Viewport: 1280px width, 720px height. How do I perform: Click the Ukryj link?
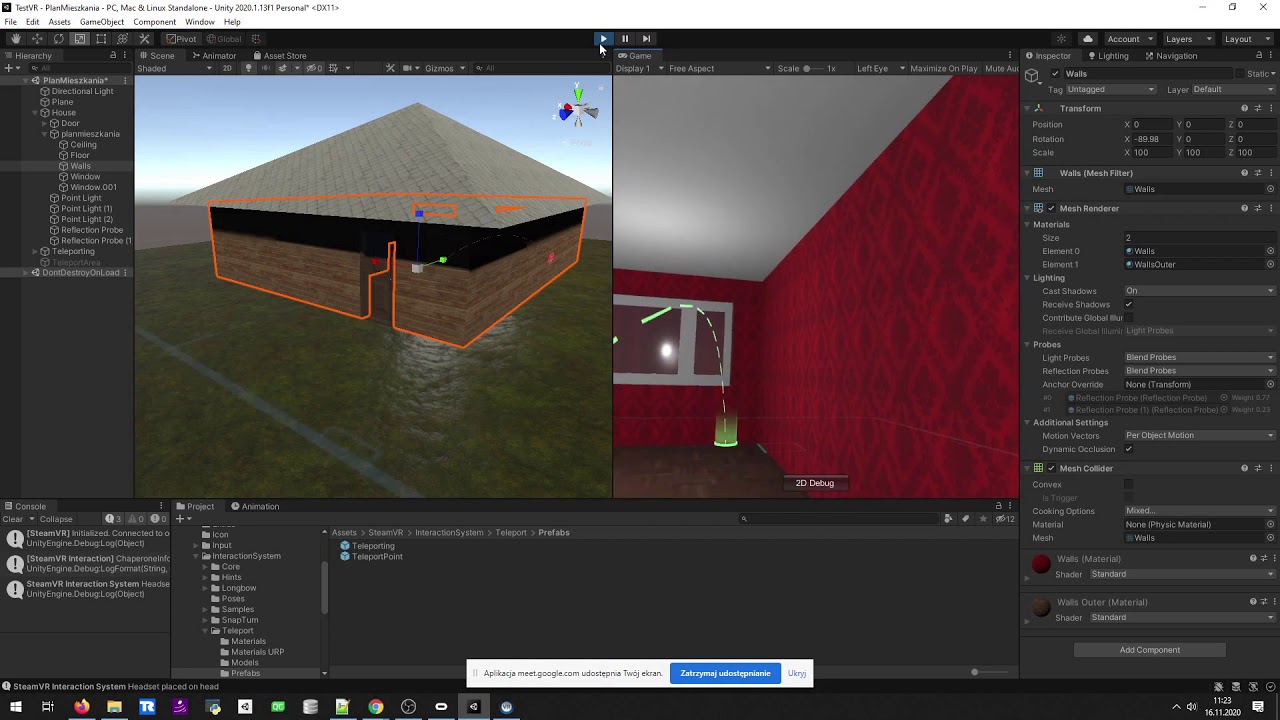797,673
